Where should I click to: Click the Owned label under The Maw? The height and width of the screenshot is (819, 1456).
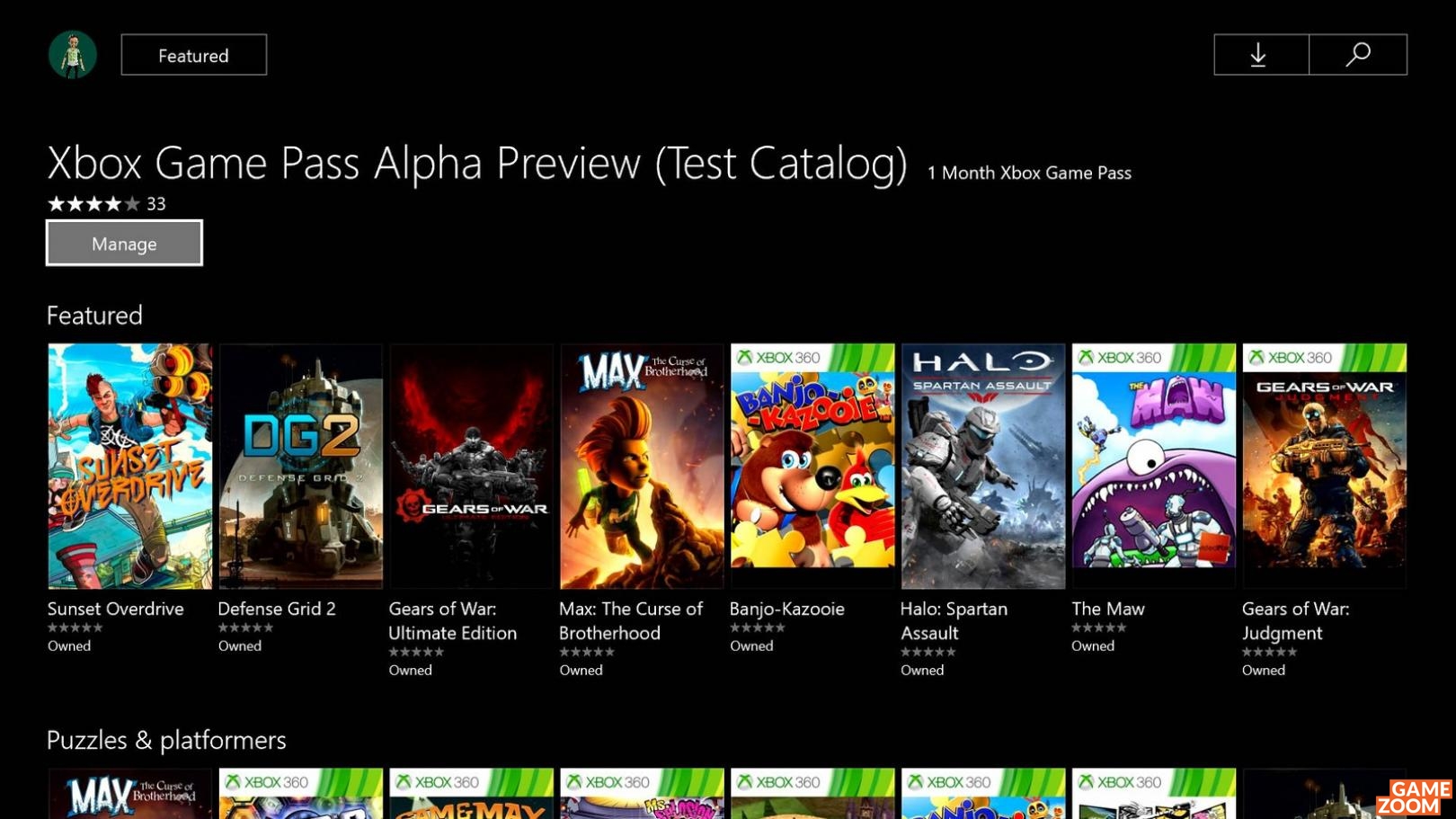click(x=1093, y=645)
